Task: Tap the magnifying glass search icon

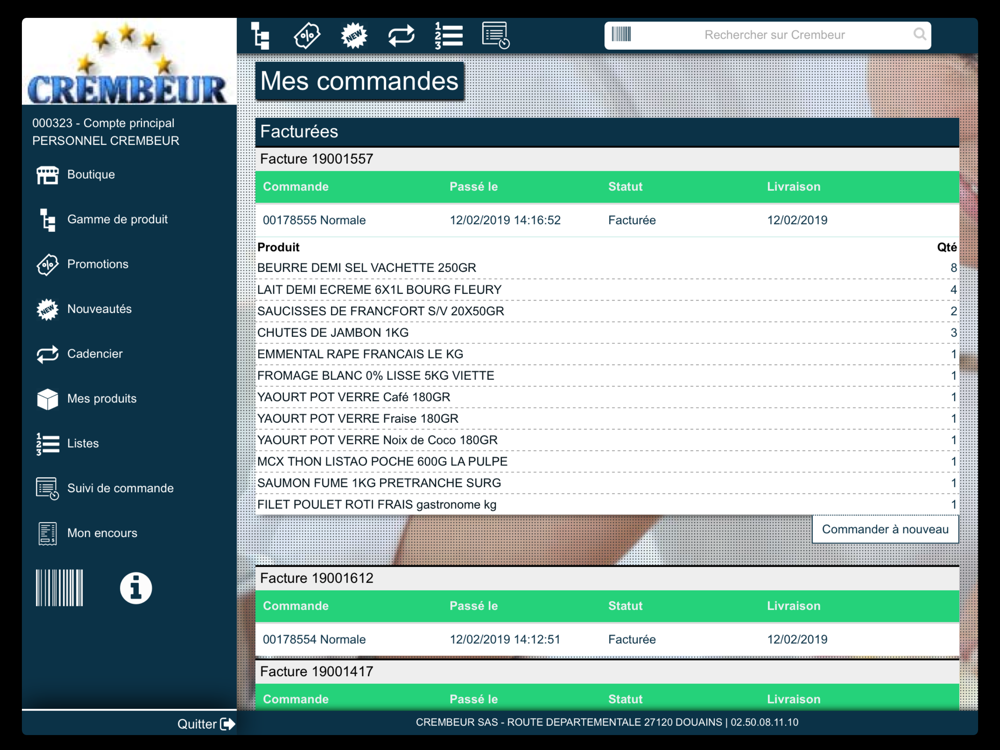Action: 920,34
